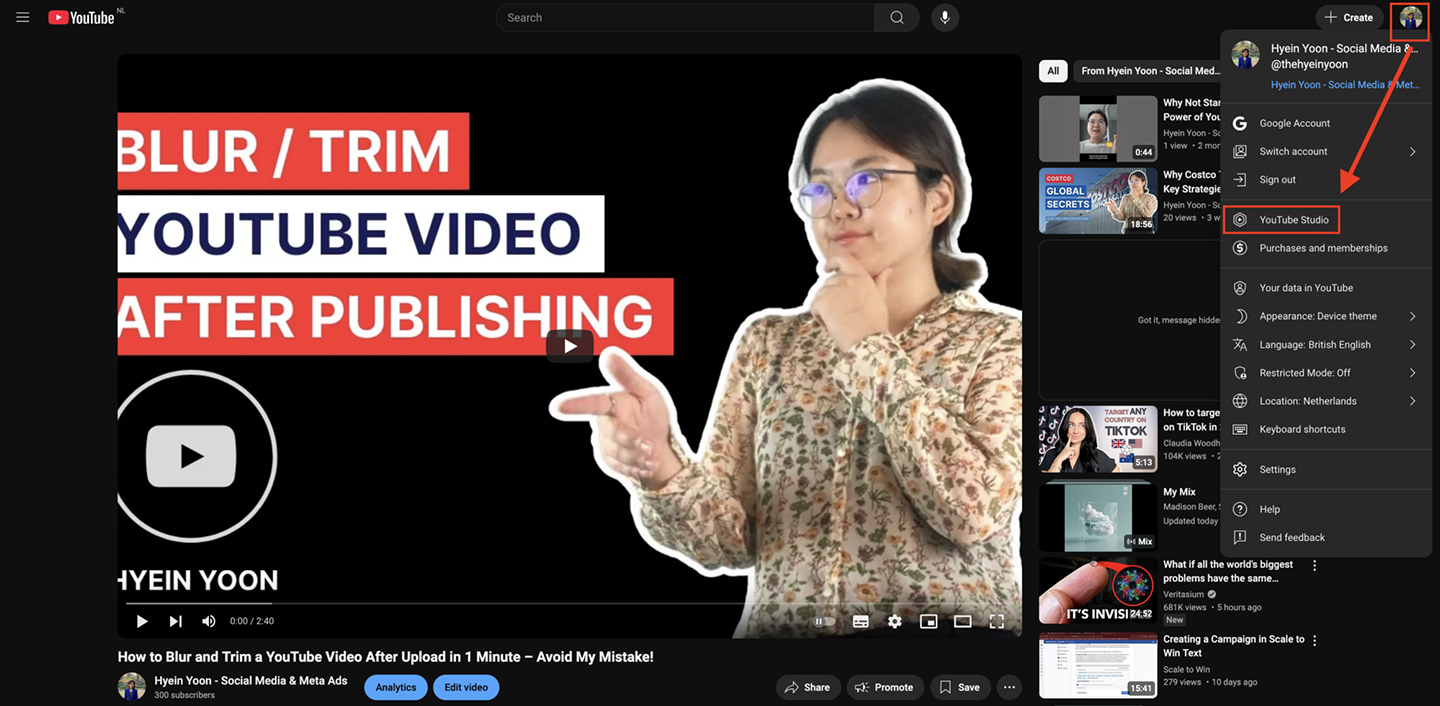Select From Hyein Yoon filter chip

1149,71
